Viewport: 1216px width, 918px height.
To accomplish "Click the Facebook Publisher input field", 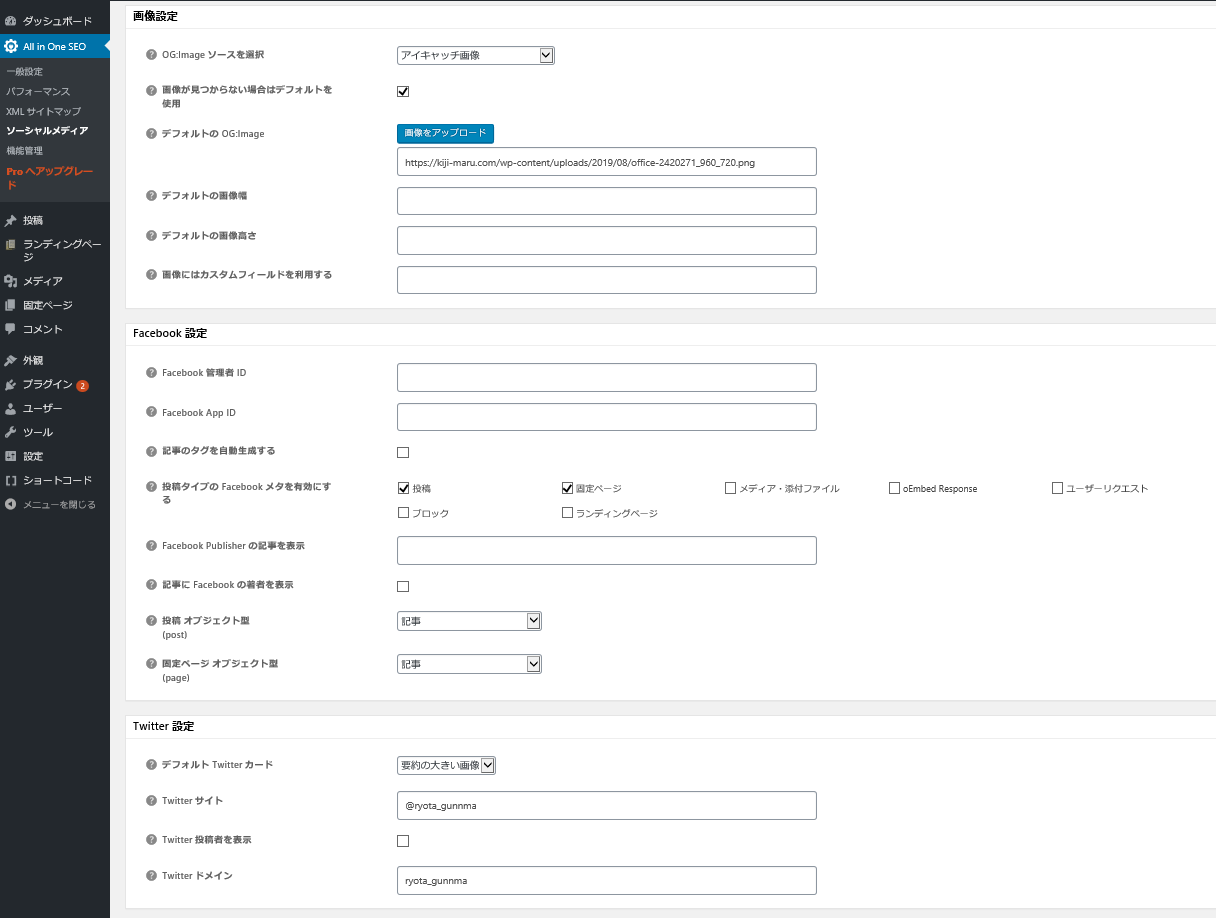I will point(607,551).
